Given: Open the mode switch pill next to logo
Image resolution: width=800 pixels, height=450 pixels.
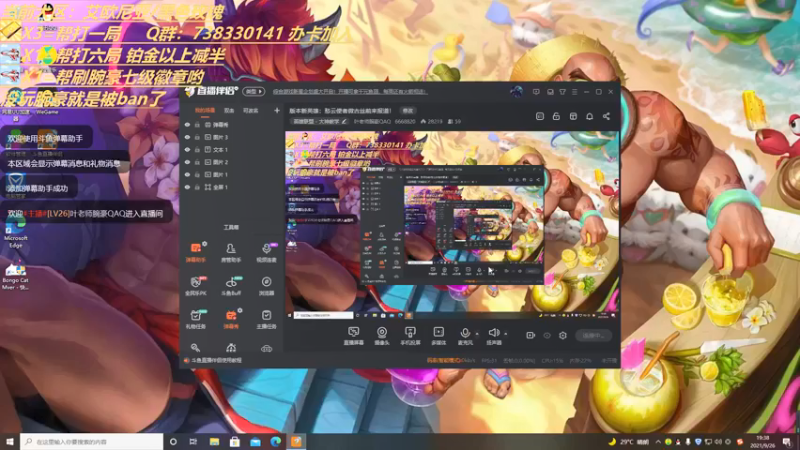Looking at the screenshot, I should pos(254,92).
